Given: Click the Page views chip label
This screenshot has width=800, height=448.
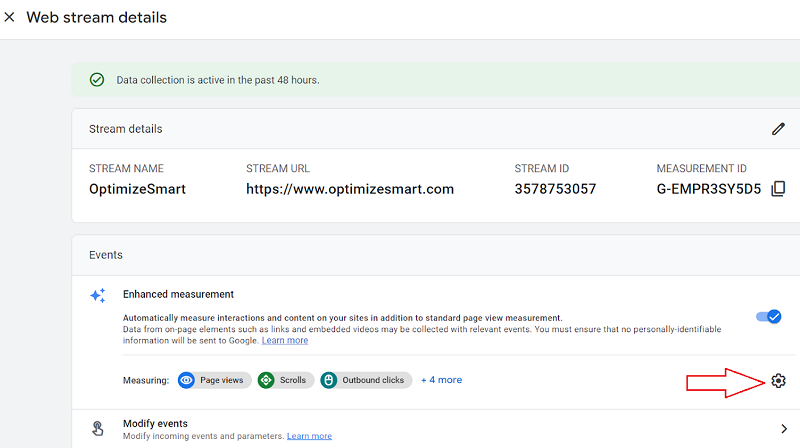Looking at the screenshot, I should coord(221,380).
